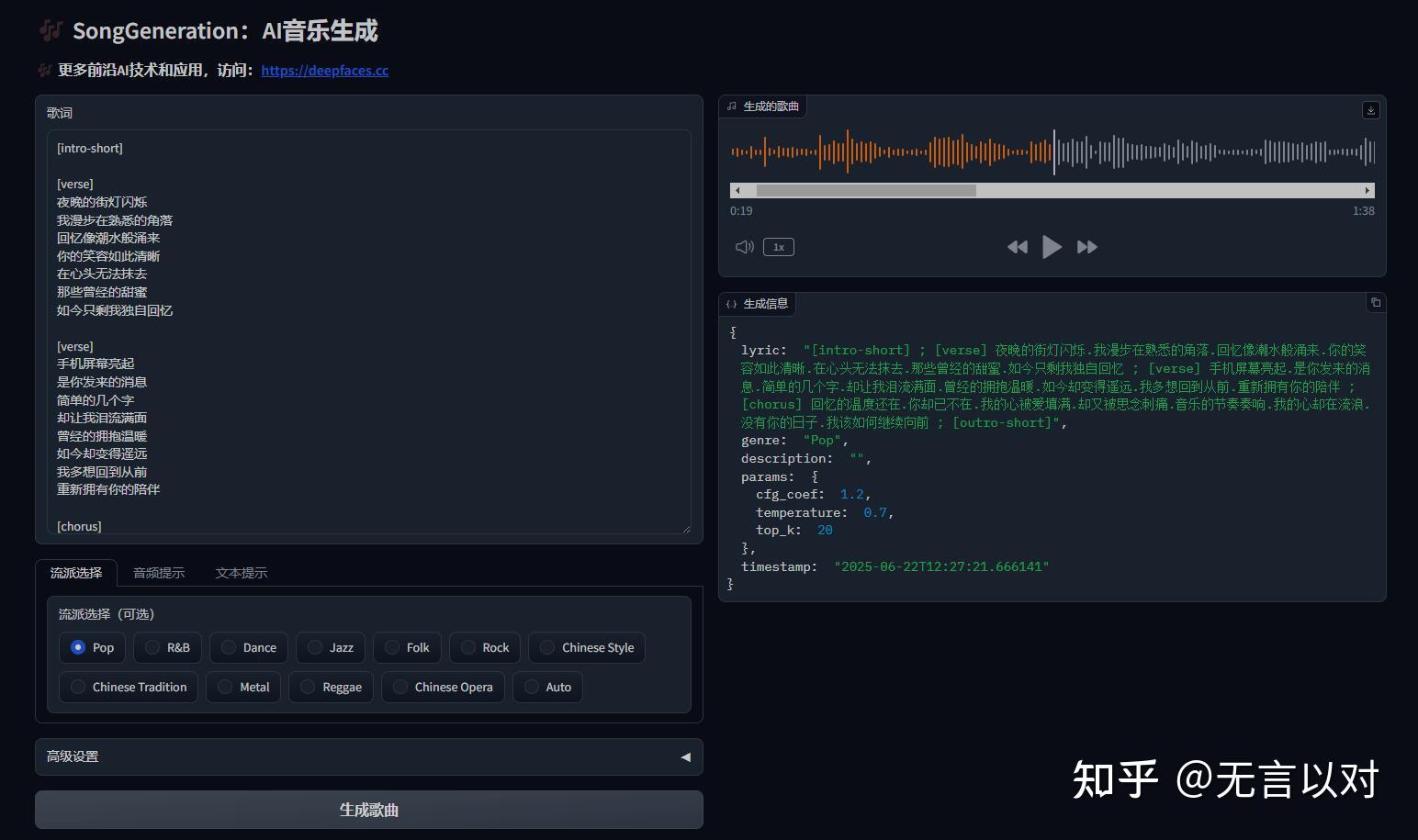Screen dimensions: 1418x840
Task: Open the 文本提示 tab
Action: point(241,572)
